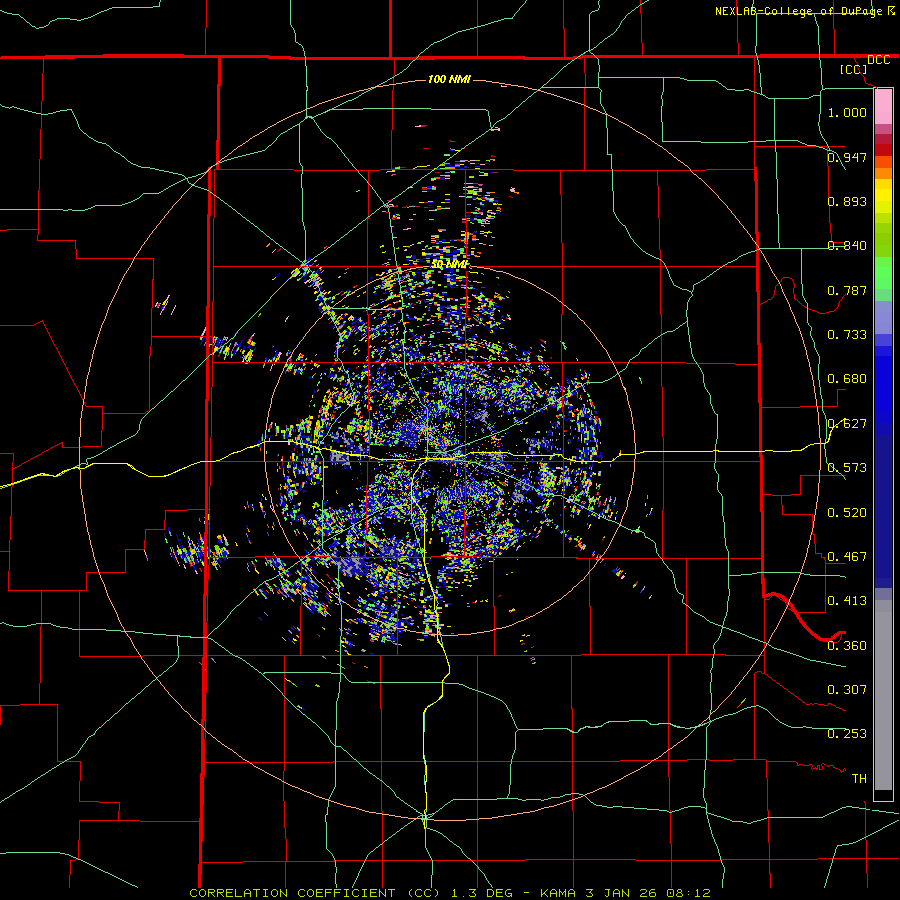This screenshot has height=900, width=900.
Task: Click the 0.627 scale value
Action: [x=847, y=424]
